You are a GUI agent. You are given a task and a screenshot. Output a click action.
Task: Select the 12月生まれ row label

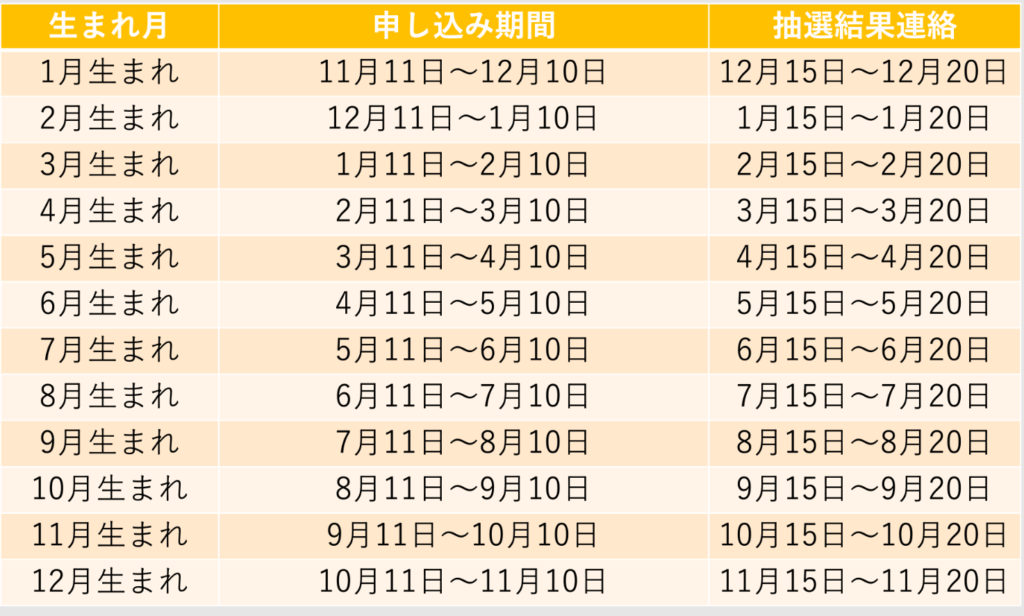click(x=109, y=582)
